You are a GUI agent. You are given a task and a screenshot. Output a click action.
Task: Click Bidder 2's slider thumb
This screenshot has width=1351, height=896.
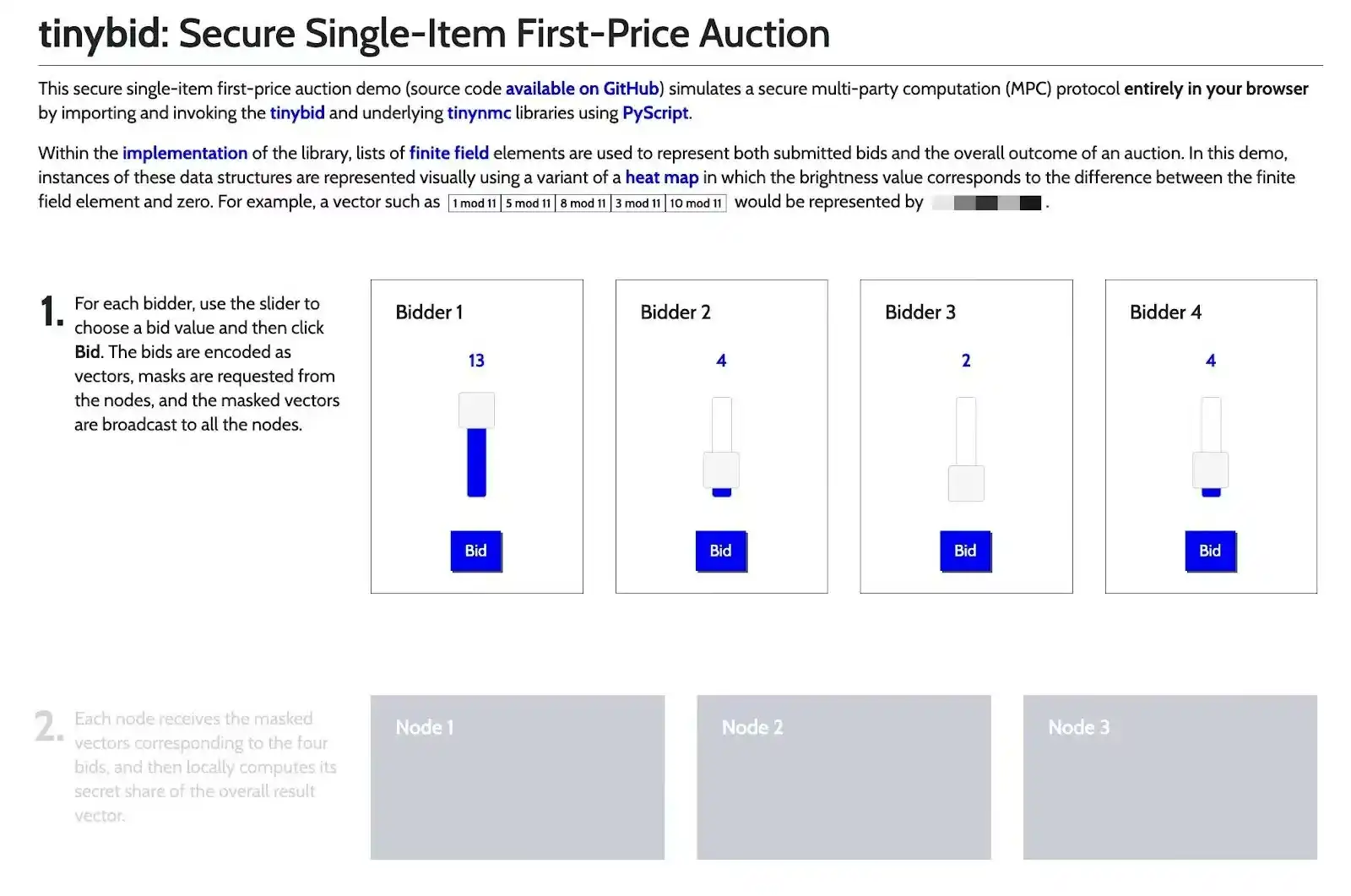click(721, 470)
